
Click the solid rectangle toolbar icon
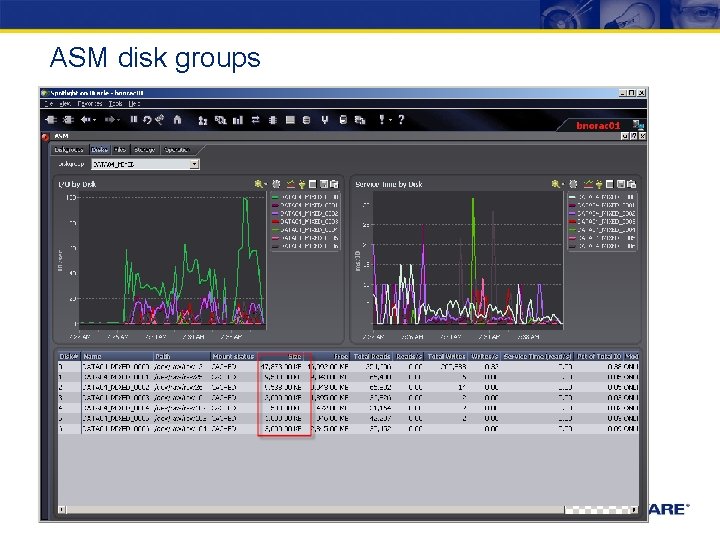(290, 120)
